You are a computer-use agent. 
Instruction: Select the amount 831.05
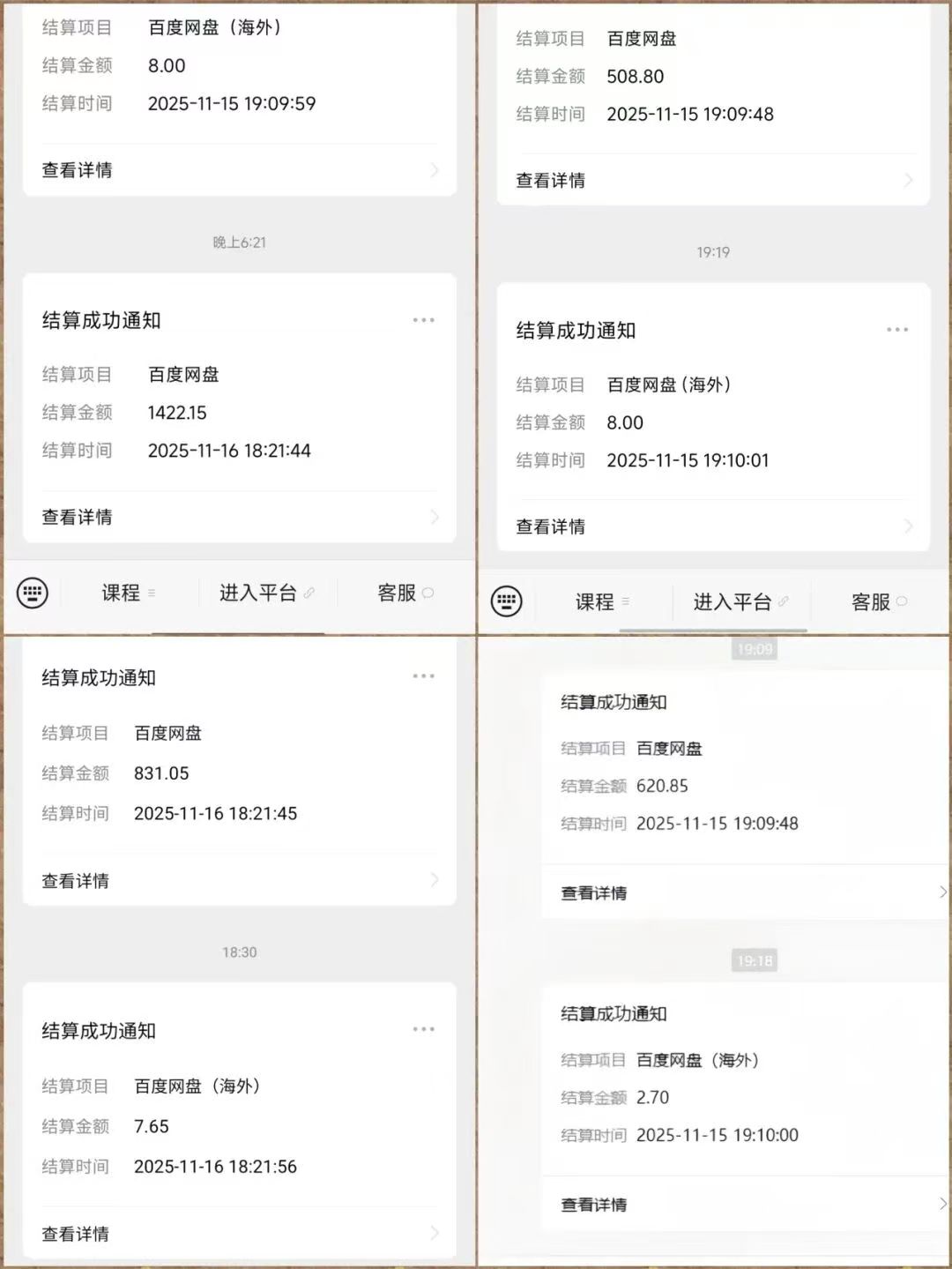161,773
